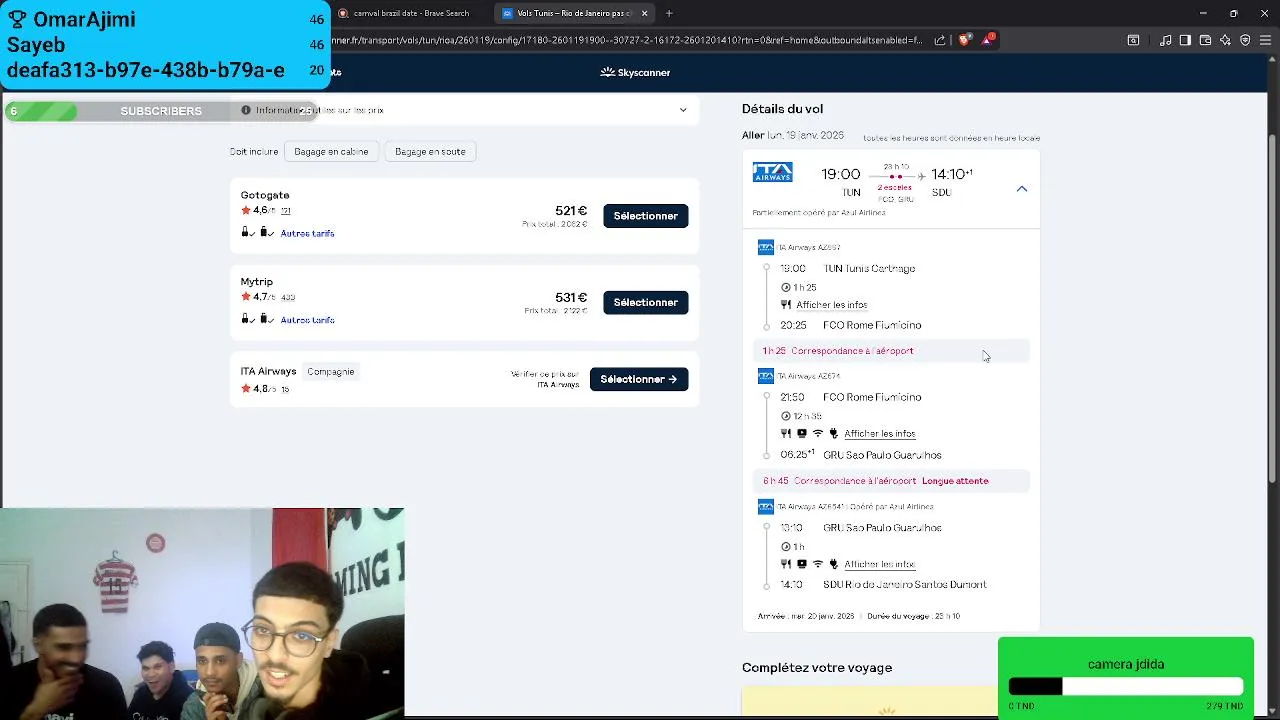Toggle the Bagage en cabine filter
Image resolution: width=1280 pixels, height=720 pixels.
pyautogui.click(x=331, y=151)
